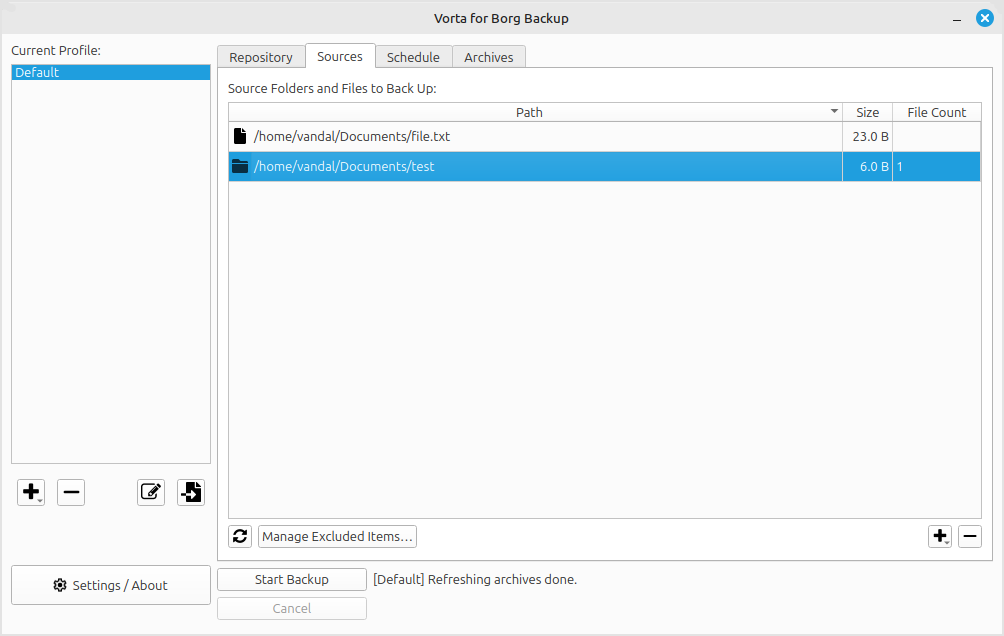Click the remove source minus button
Viewport: 1004px width, 636px height.
coord(970,537)
